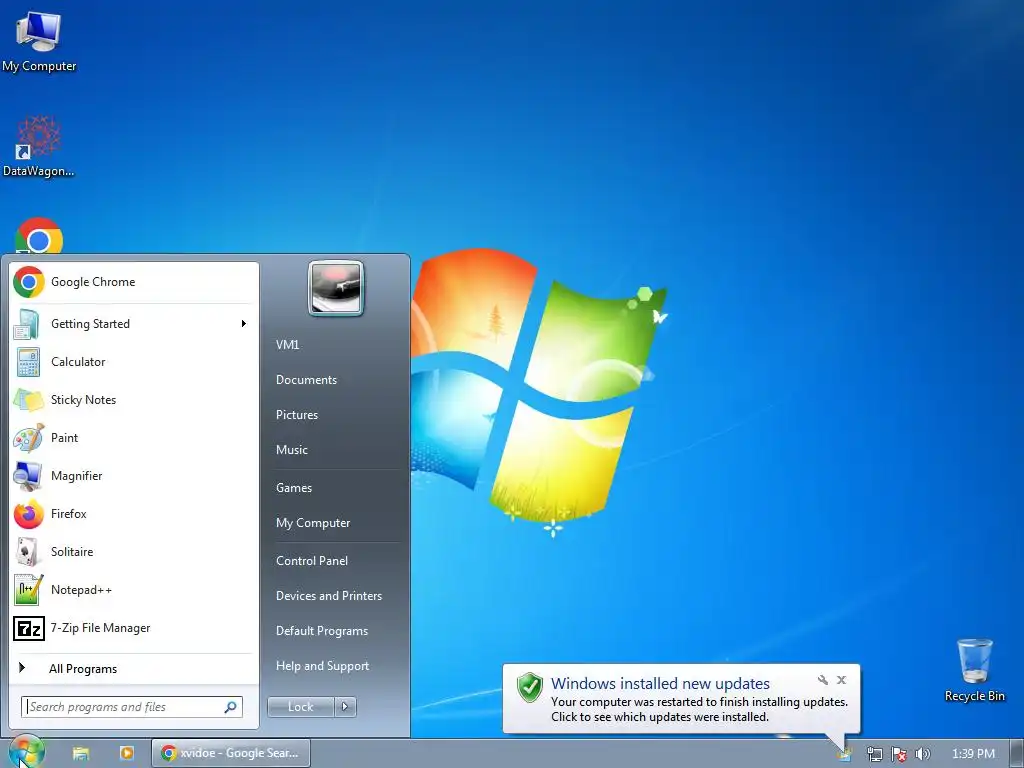1024x768 pixels.
Task: Open My Computer in Start menu
Action: coord(313,523)
